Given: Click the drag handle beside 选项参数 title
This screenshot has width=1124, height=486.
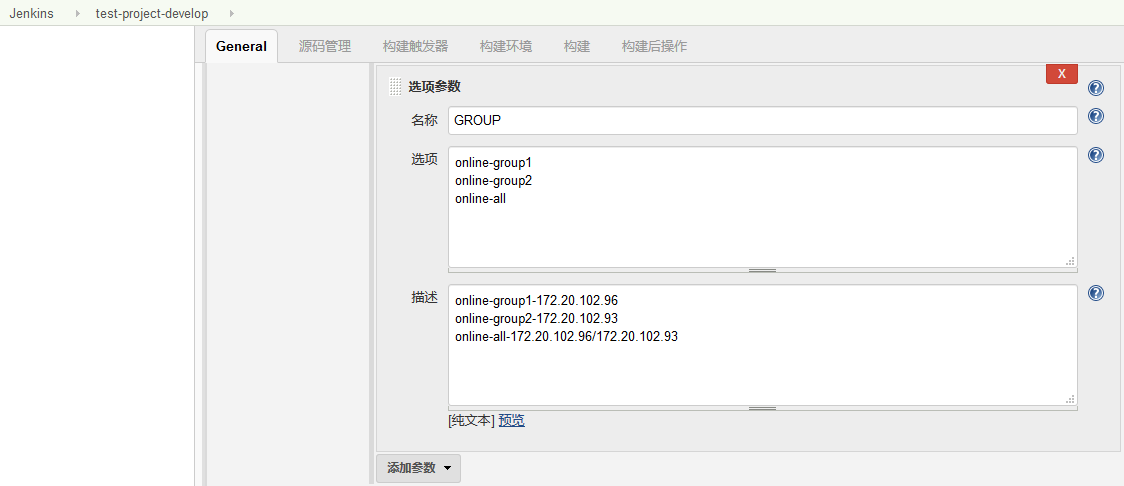Looking at the screenshot, I should 396,87.
